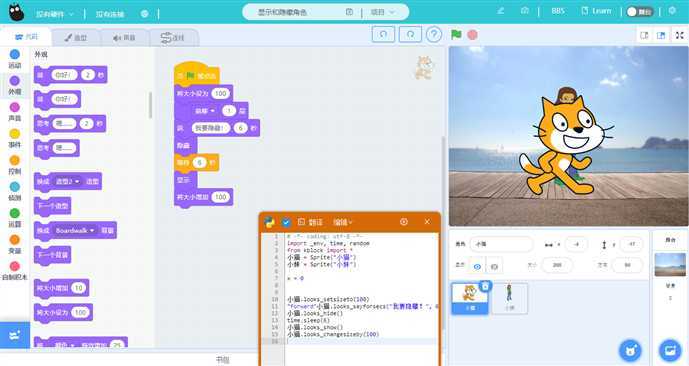689x366 pixels.
Task: Select the orange Control category
Action: 15,165
